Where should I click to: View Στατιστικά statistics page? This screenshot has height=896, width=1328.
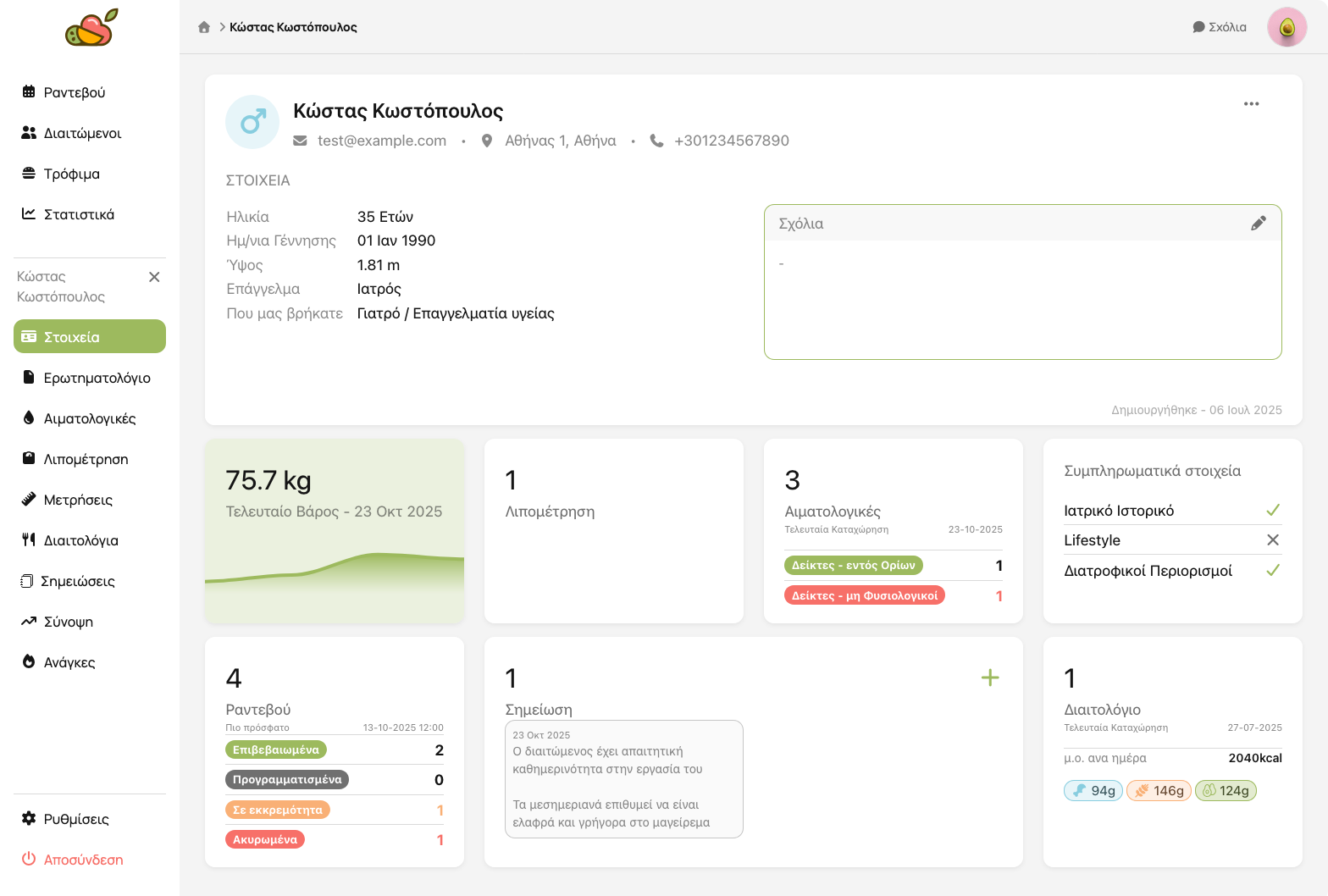click(78, 214)
